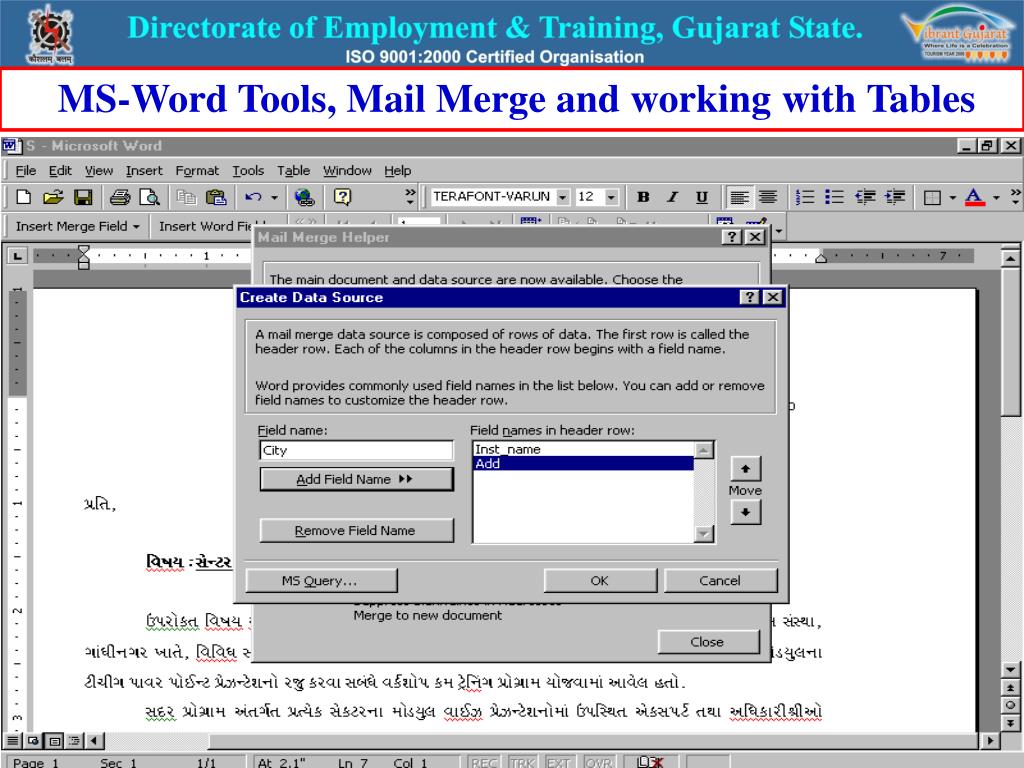Apply numbered list formatting icon
This screenshot has height=768, width=1024.
point(805,197)
